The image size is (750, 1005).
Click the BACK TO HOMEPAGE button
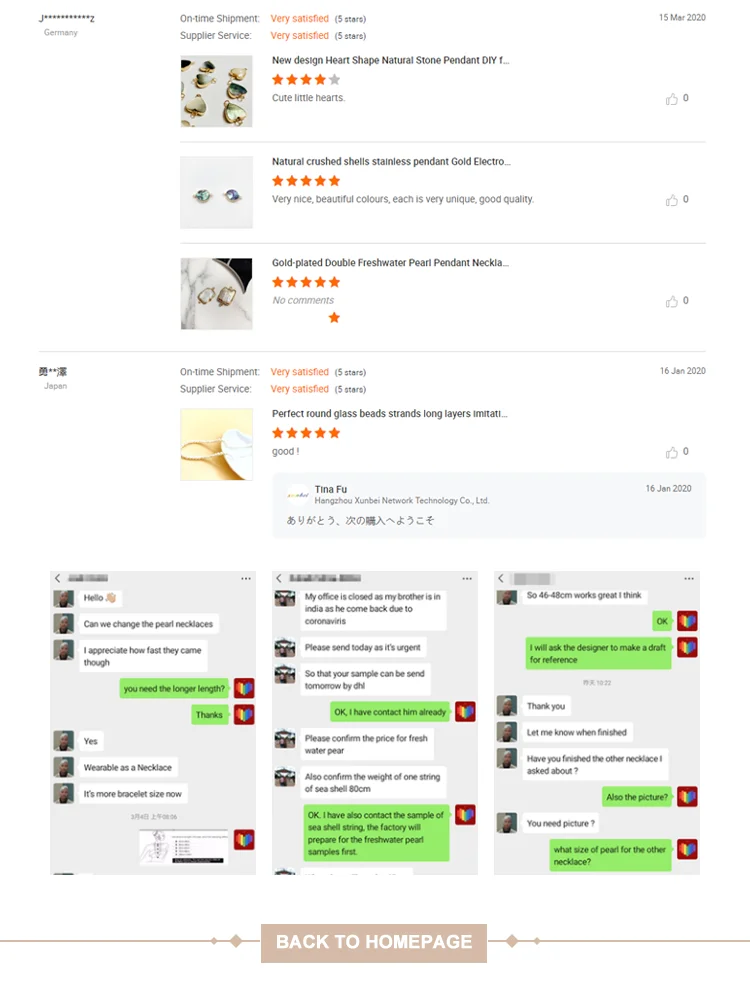pyautogui.click(x=374, y=943)
